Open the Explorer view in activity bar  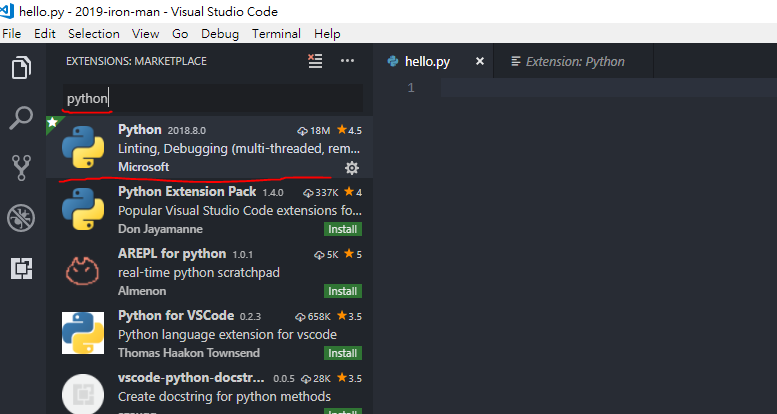tap(21, 69)
